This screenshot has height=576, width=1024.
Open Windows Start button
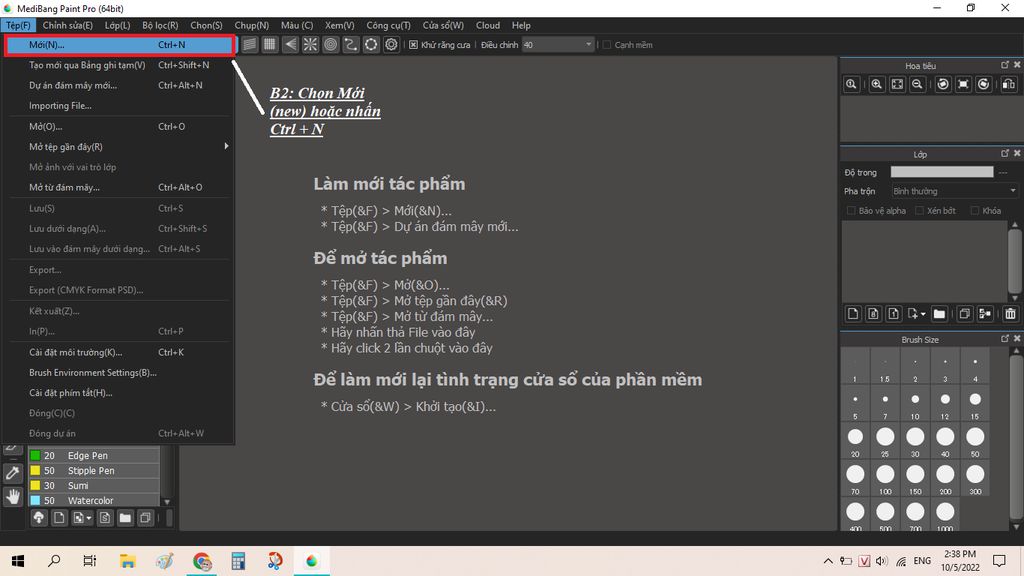pyautogui.click(x=18, y=560)
